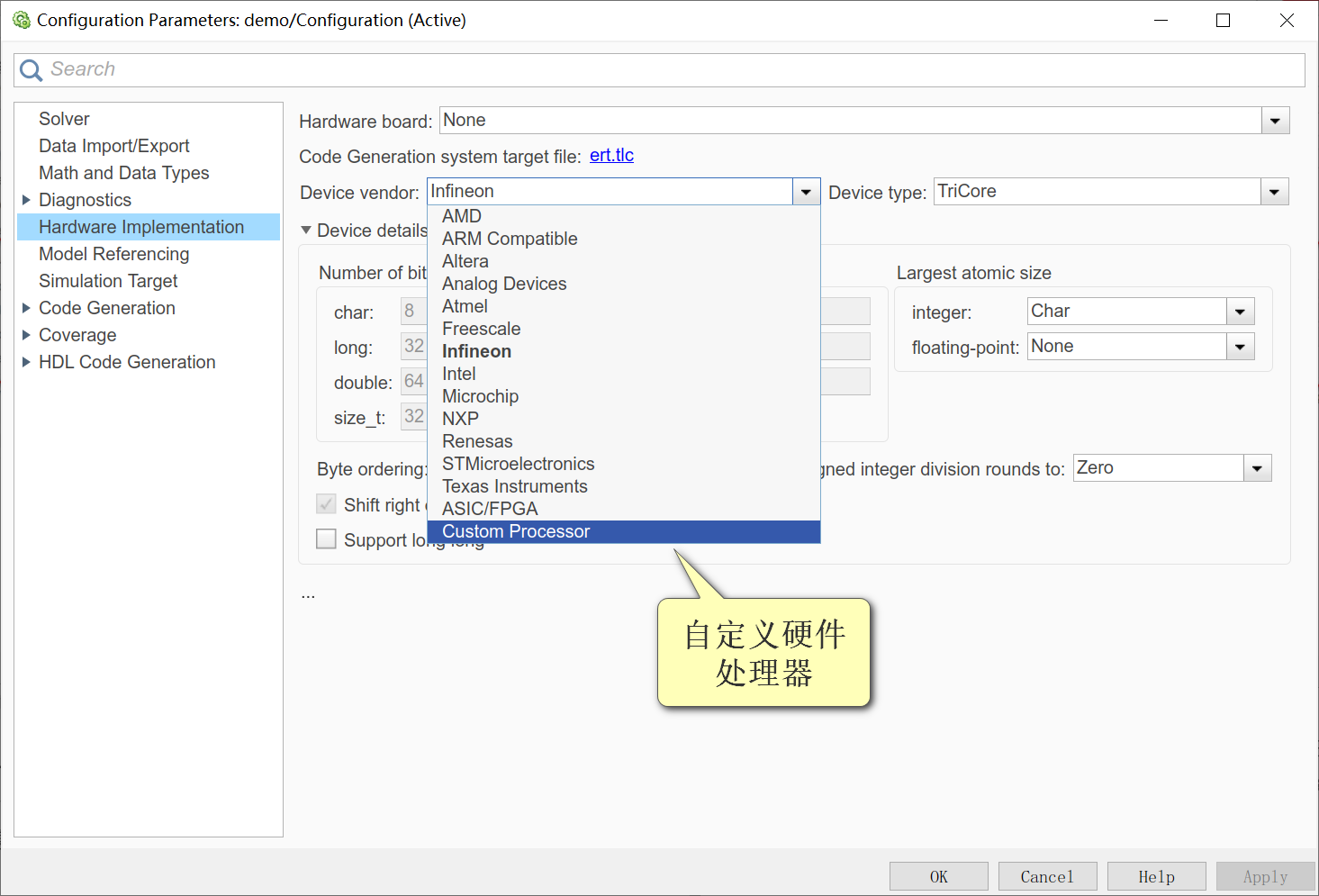The width and height of the screenshot is (1319, 896).
Task: Click the Device vendor dropdown arrow
Action: [x=806, y=192]
